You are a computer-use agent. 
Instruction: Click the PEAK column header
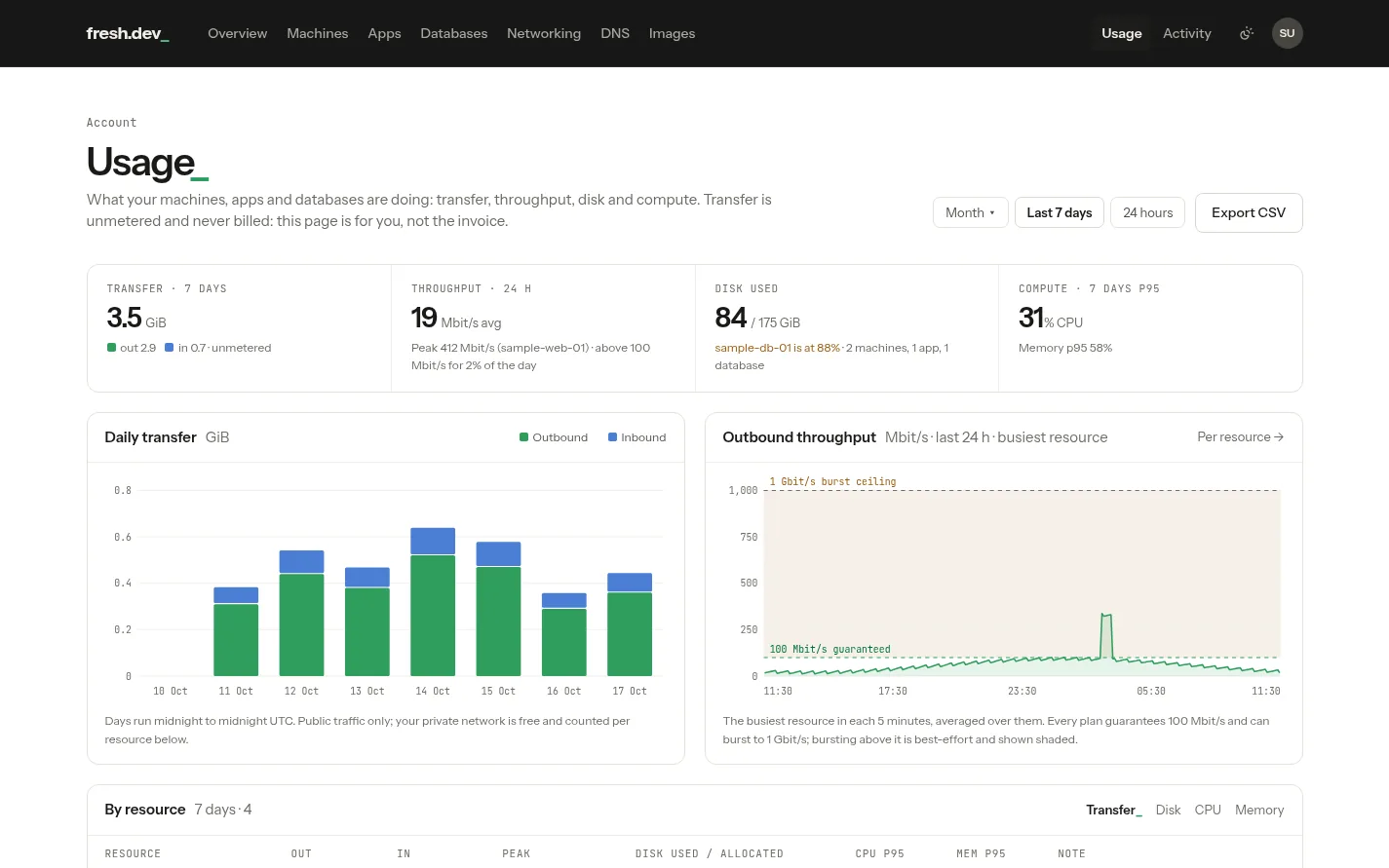517,853
